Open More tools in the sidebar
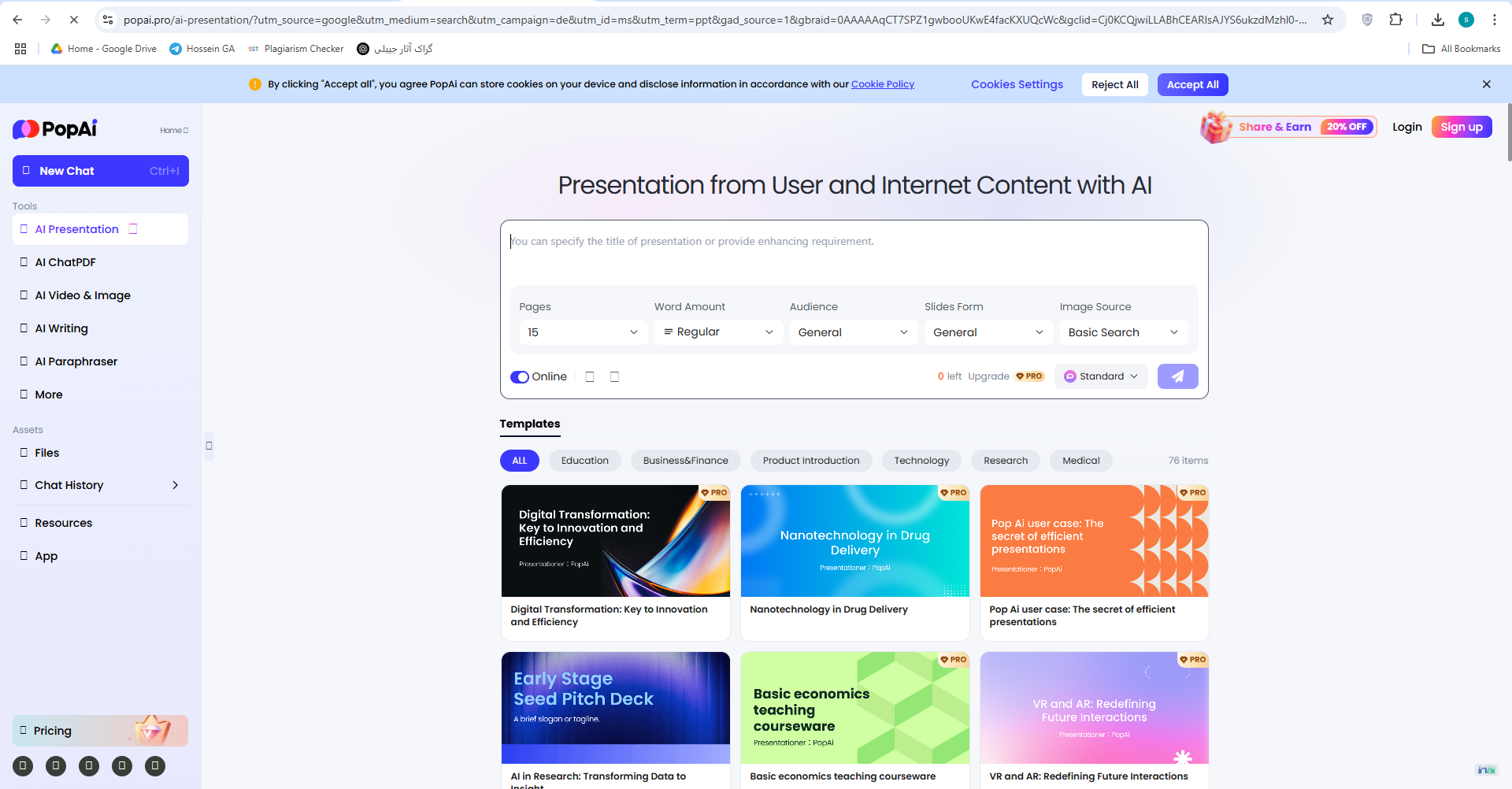The height and width of the screenshot is (789, 1512). pyautogui.click(x=100, y=394)
